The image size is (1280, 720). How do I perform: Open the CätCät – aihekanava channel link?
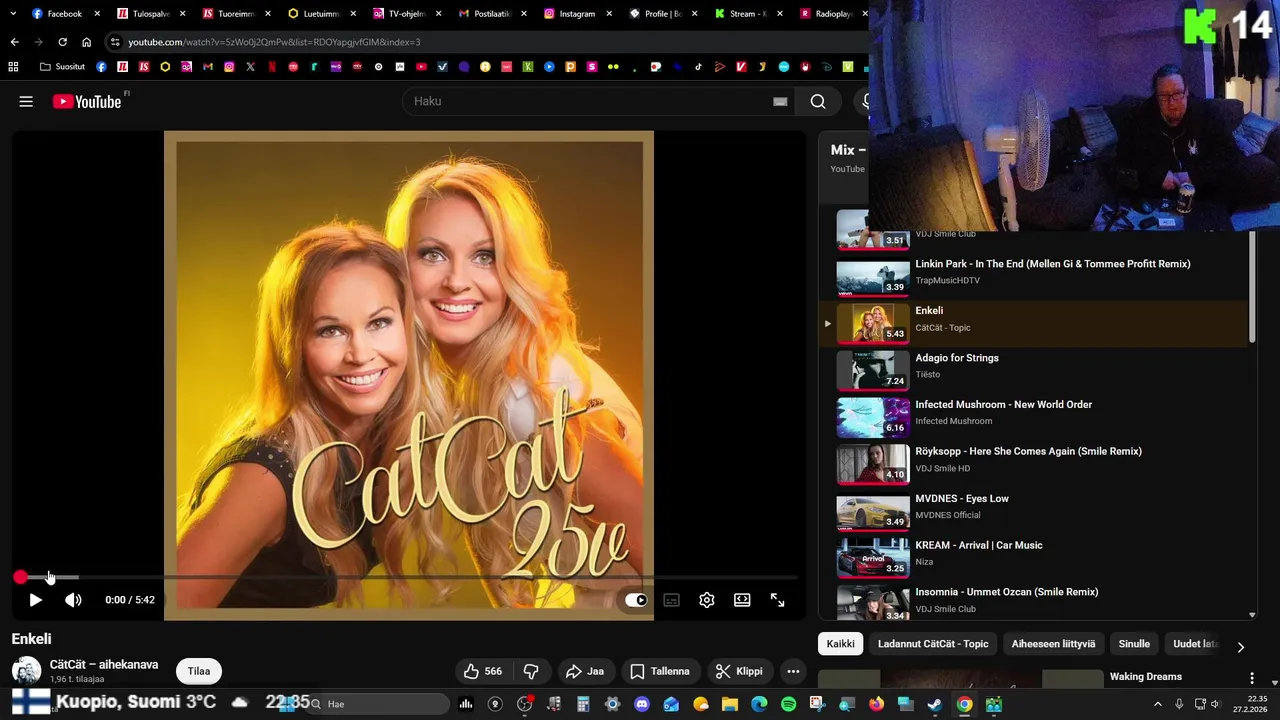point(104,664)
